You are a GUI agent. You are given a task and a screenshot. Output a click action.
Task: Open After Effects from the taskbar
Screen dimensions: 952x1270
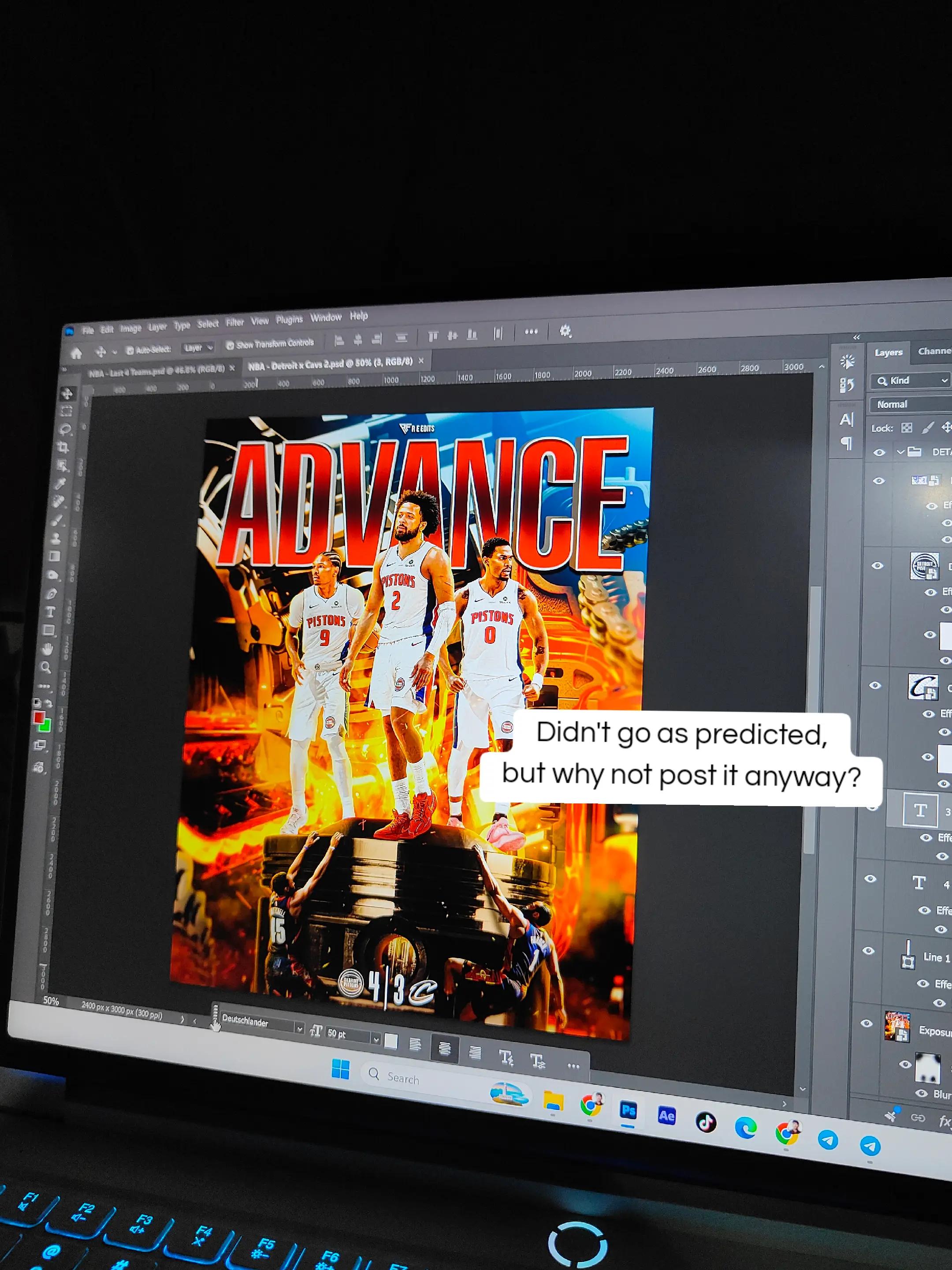(x=666, y=1116)
